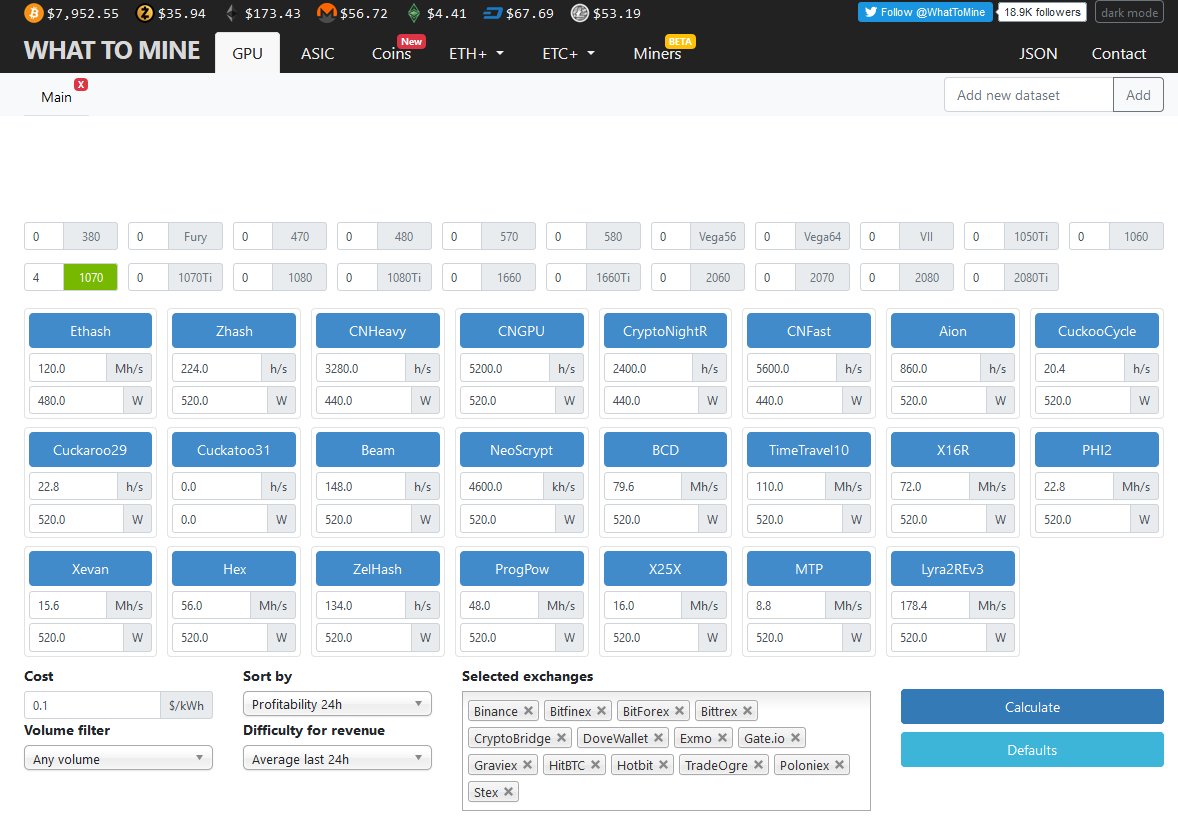Select the Main dataset tab
Image resolution: width=1178 pixels, height=818 pixels.
click(x=56, y=97)
